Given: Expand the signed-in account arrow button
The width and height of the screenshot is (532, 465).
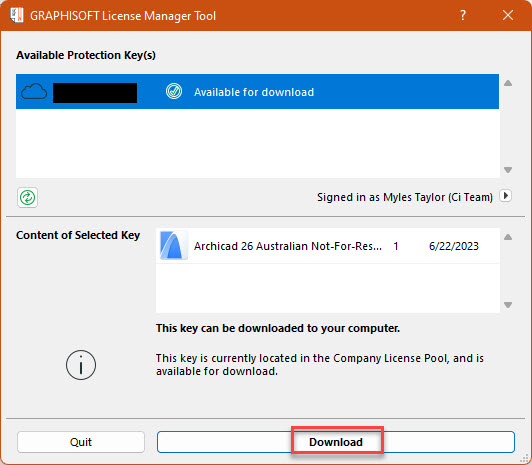Looking at the screenshot, I should point(506,196).
